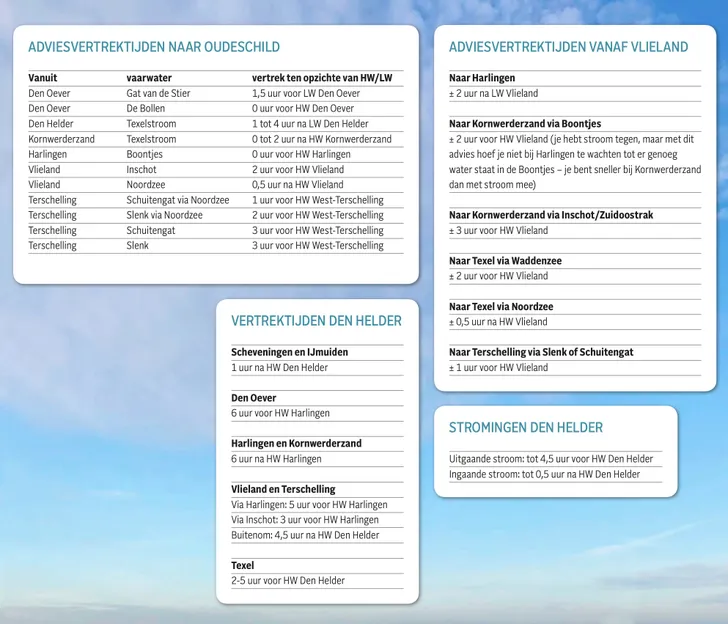Screen dimensions: 728x624
Task: Click the 'Adviesvertrektijden vanaf Vlieland' heading
Action: point(568,47)
